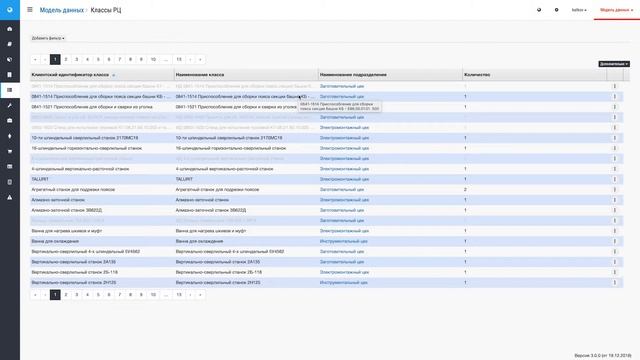This screenshot has height=360, width=640.
Task: Open row menu for Ванна для охлаждения
Action: pos(615,241)
